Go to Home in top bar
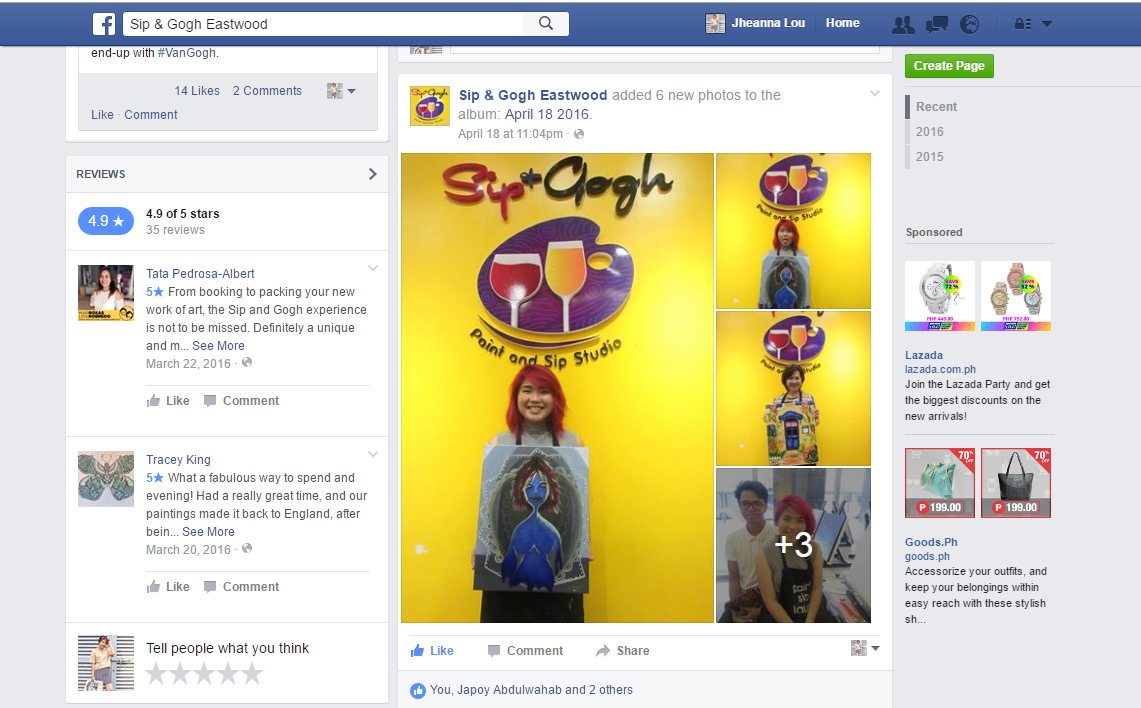 (x=842, y=23)
